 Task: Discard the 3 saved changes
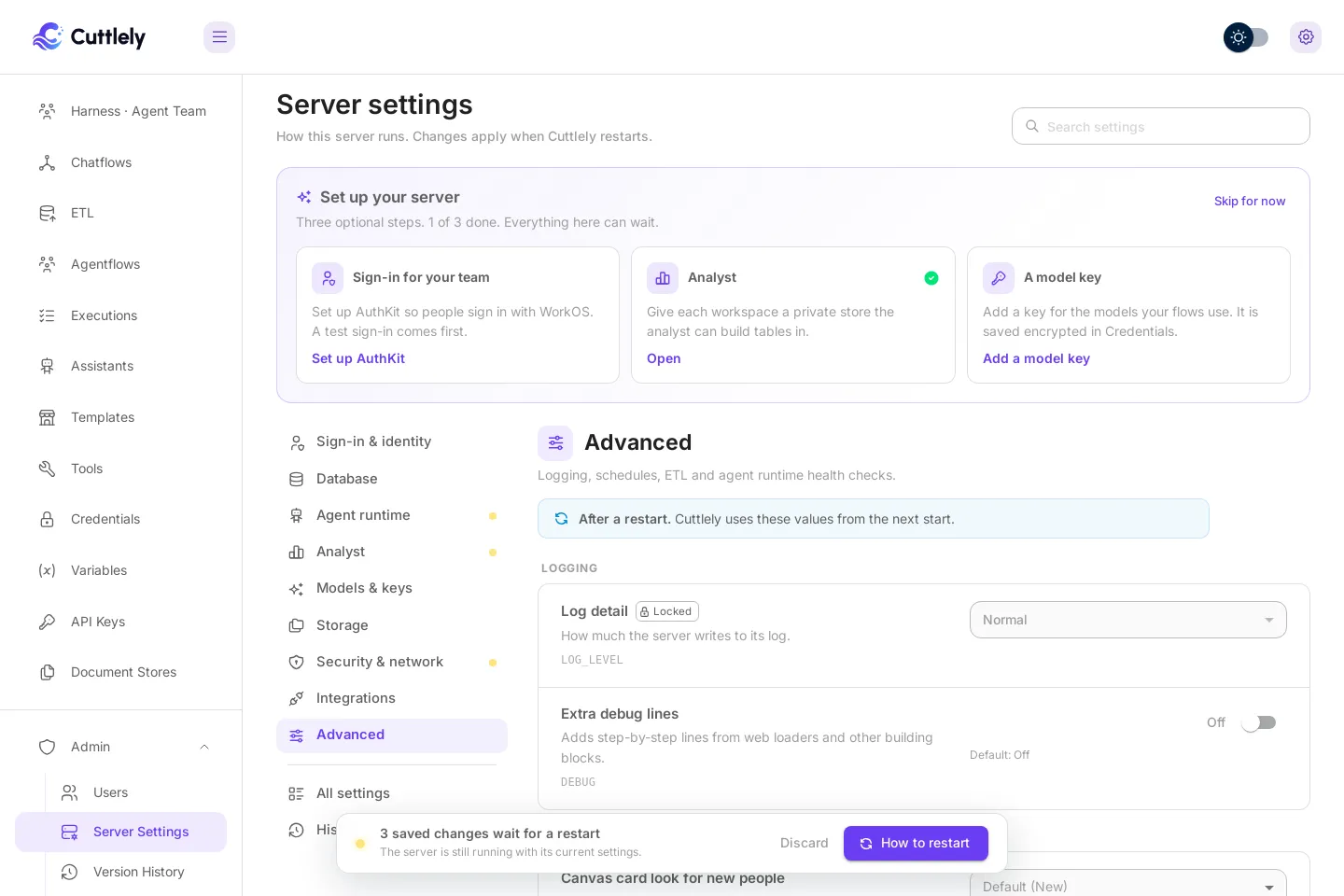click(804, 843)
